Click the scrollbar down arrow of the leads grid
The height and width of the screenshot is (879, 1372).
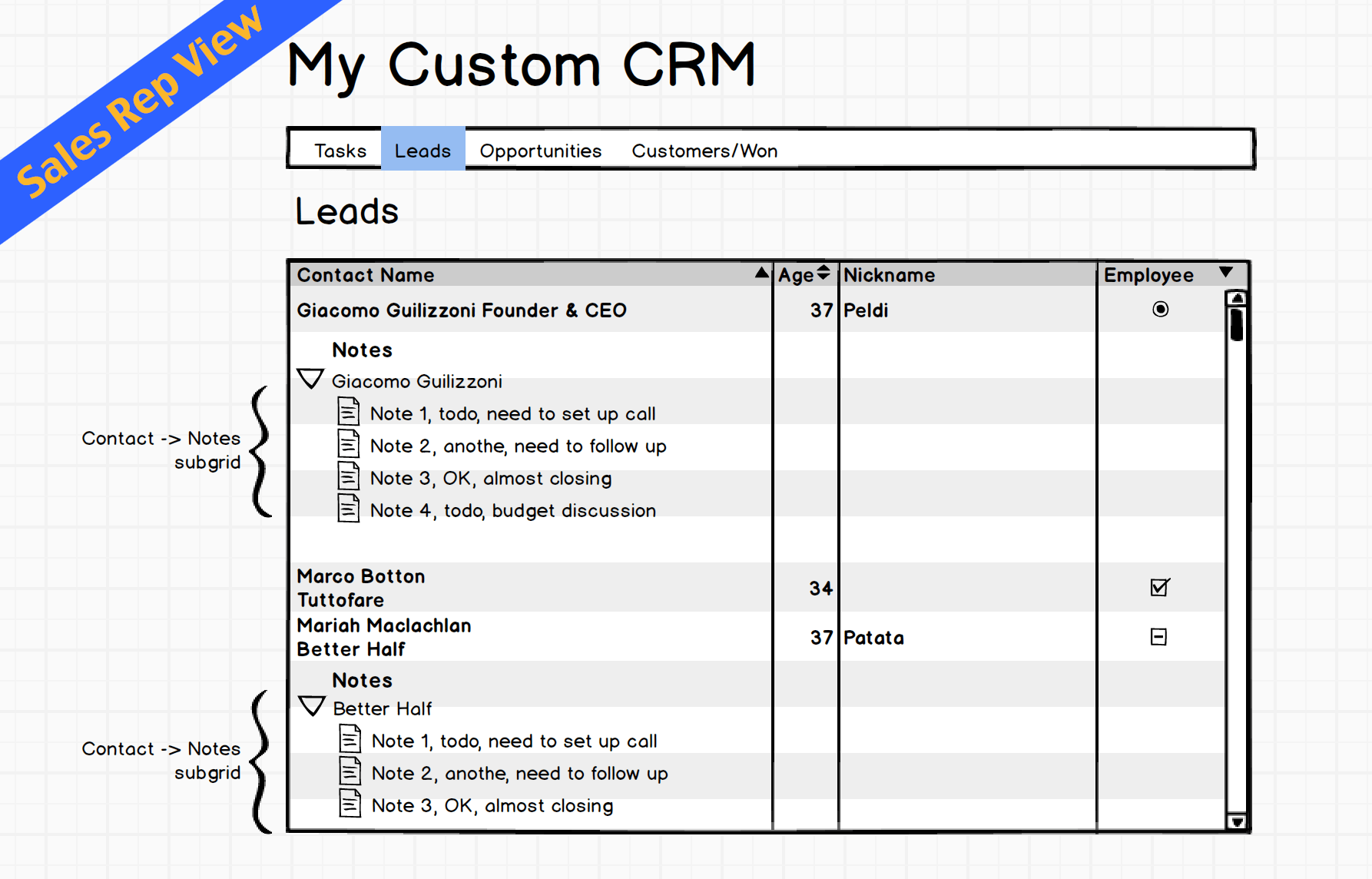pyautogui.click(x=1236, y=821)
